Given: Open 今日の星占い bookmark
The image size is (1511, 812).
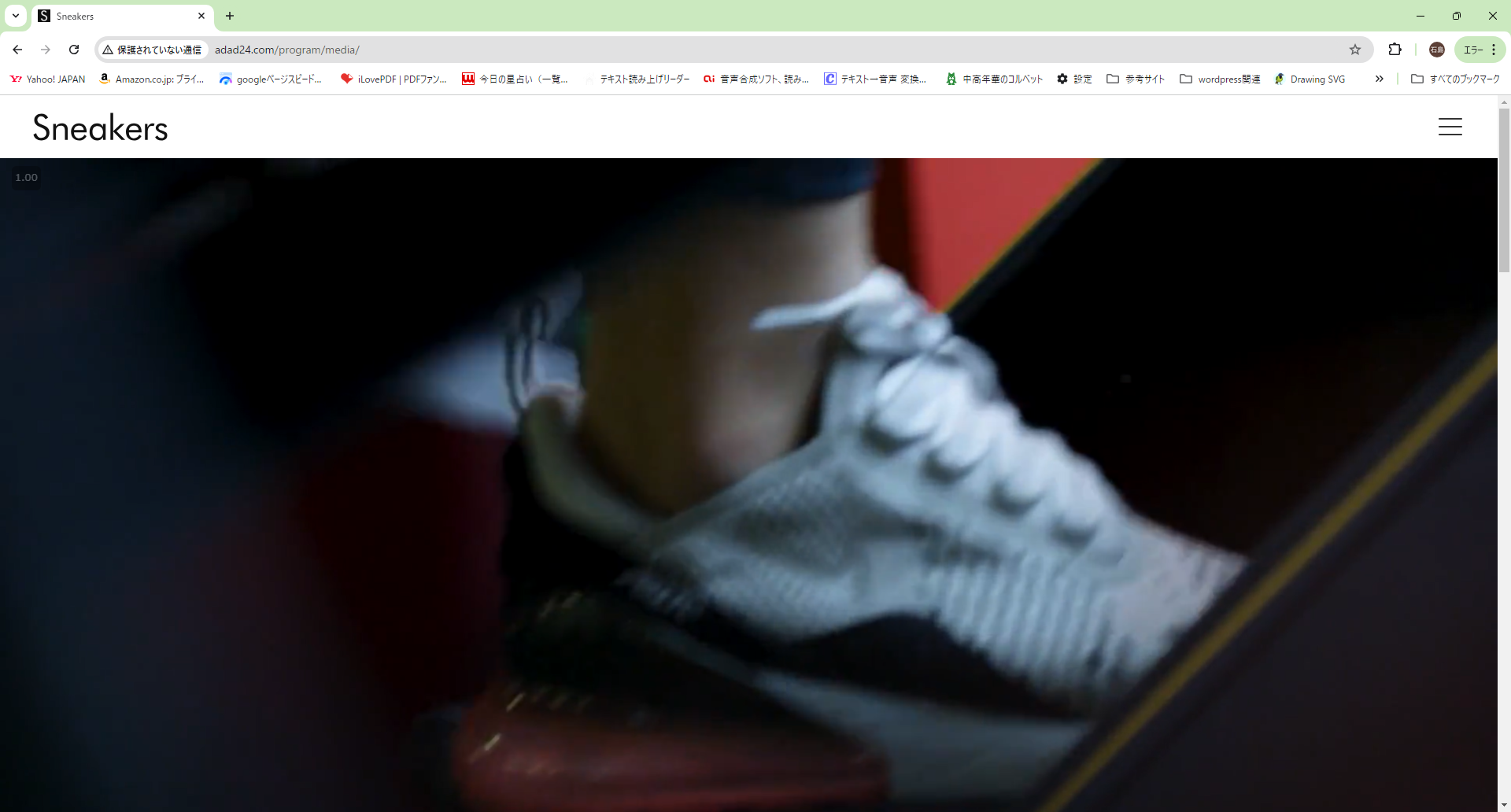Looking at the screenshot, I should (515, 79).
